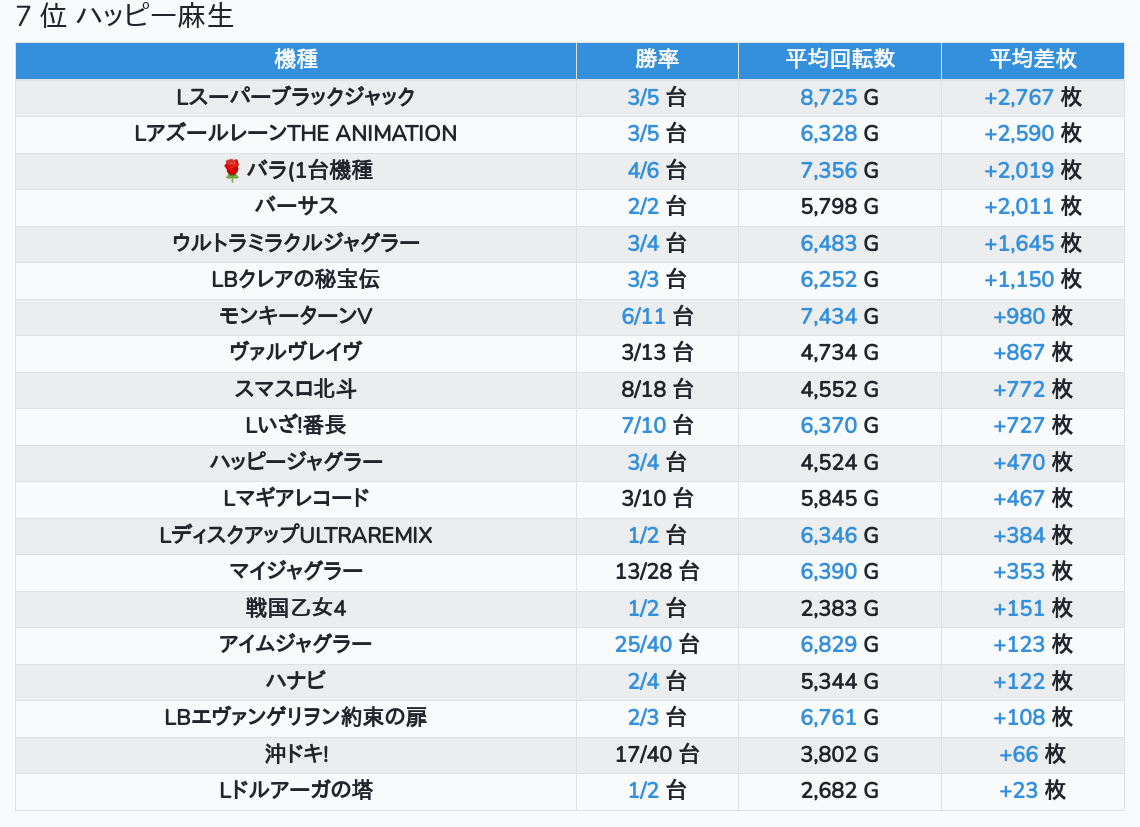Click the 4/6 台 win rate cell
Viewport: 1140px width, 827px height.
pyautogui.click(x=657, y=170)
